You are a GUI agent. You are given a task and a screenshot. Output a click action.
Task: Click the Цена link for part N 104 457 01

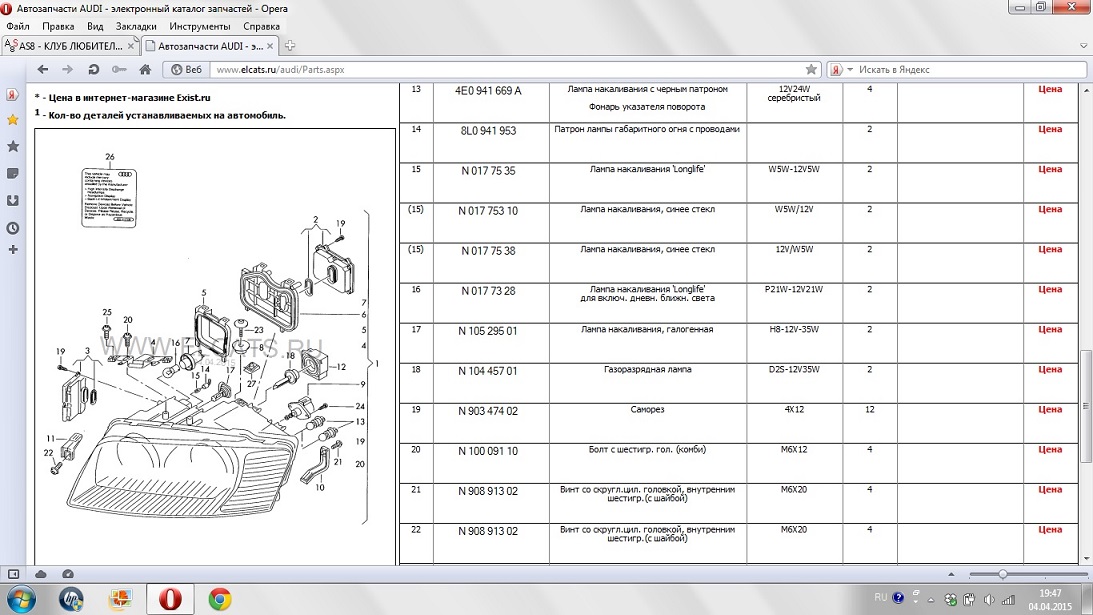click(1050, 369)
